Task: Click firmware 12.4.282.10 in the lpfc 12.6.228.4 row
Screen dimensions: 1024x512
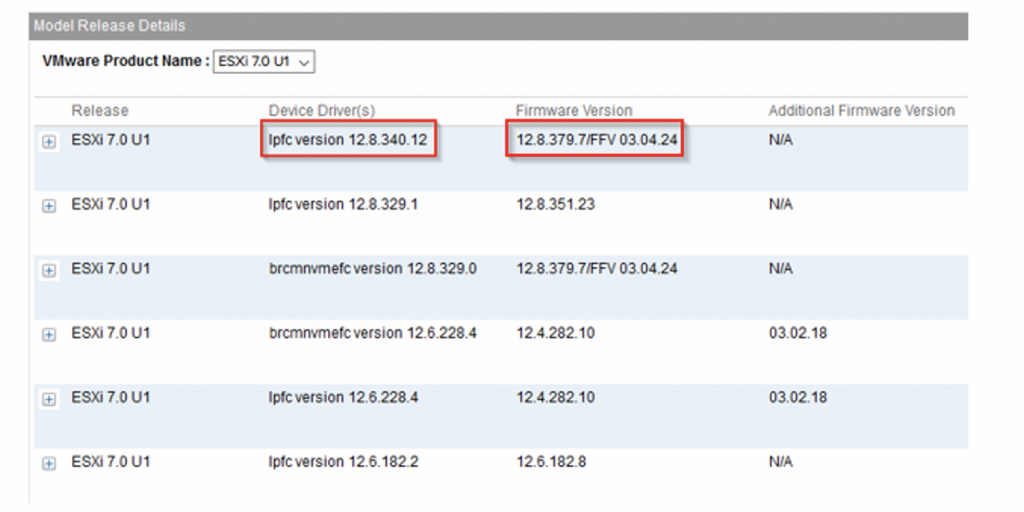Action: (x=555, y=397)
